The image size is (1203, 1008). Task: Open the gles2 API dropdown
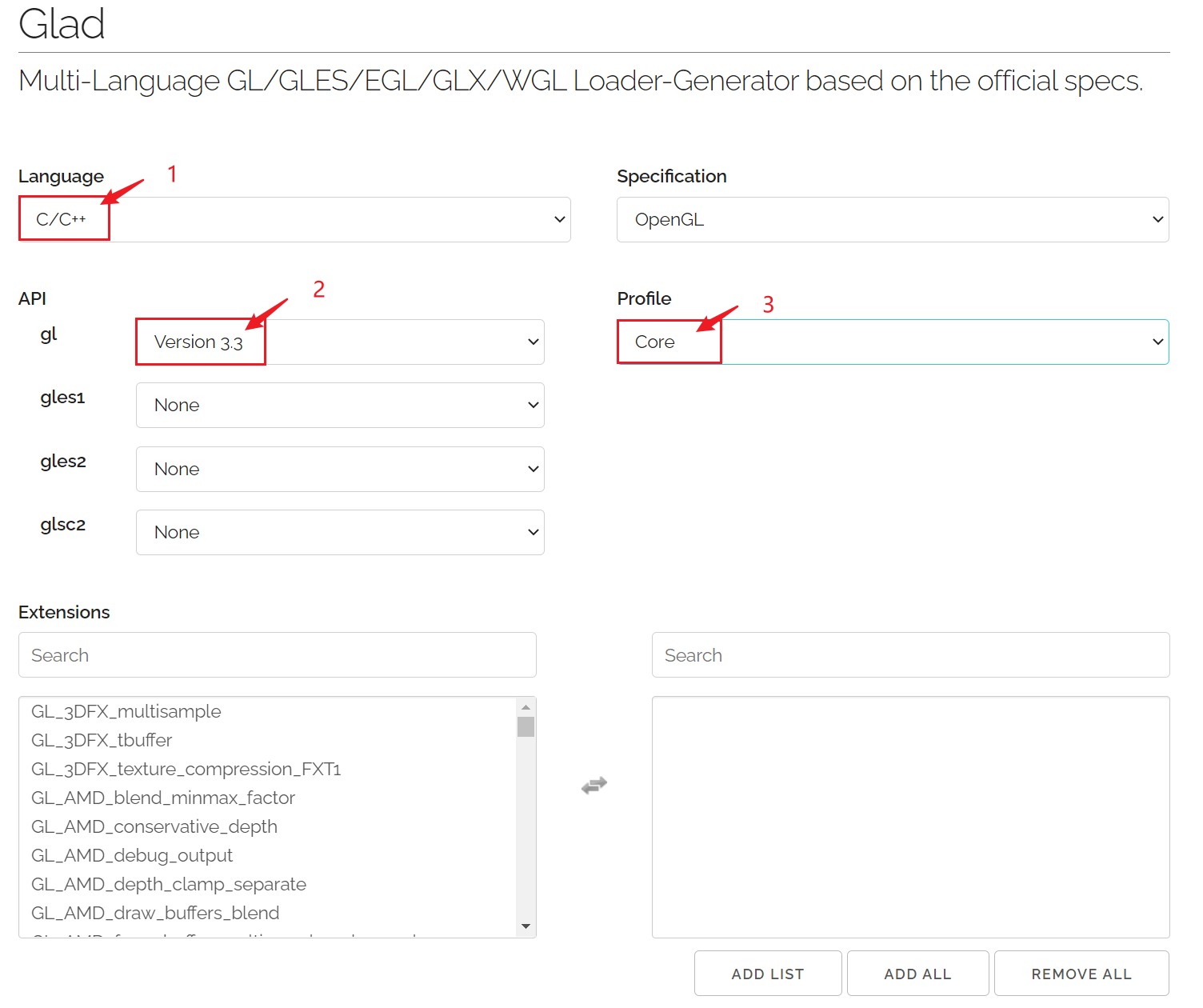point(340,469)
